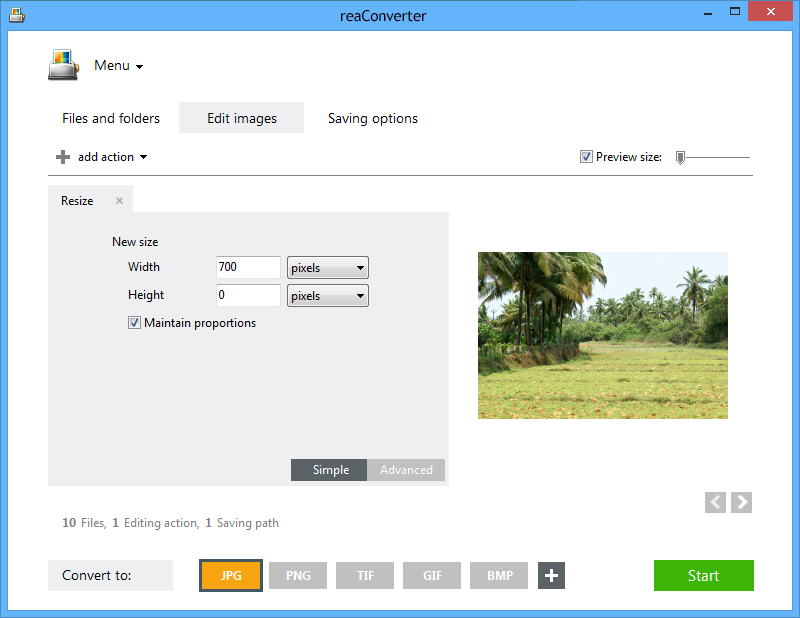Toggle the Maintain proportions checkbox
This screenshot has height=618, width=800.
[x=134, y=323]
